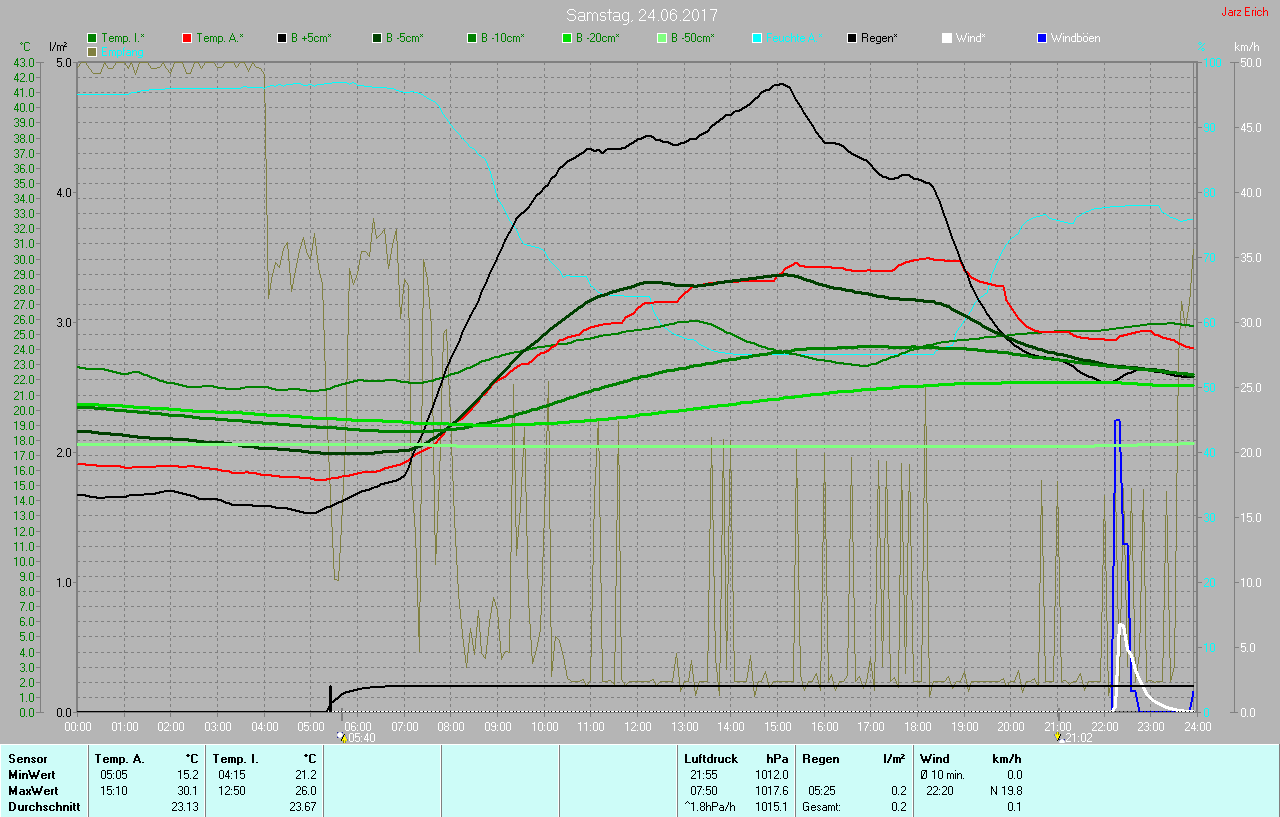Click the wind gust time 22:20
Viewport: 1280px width, 817px height.
pos(940,791)
